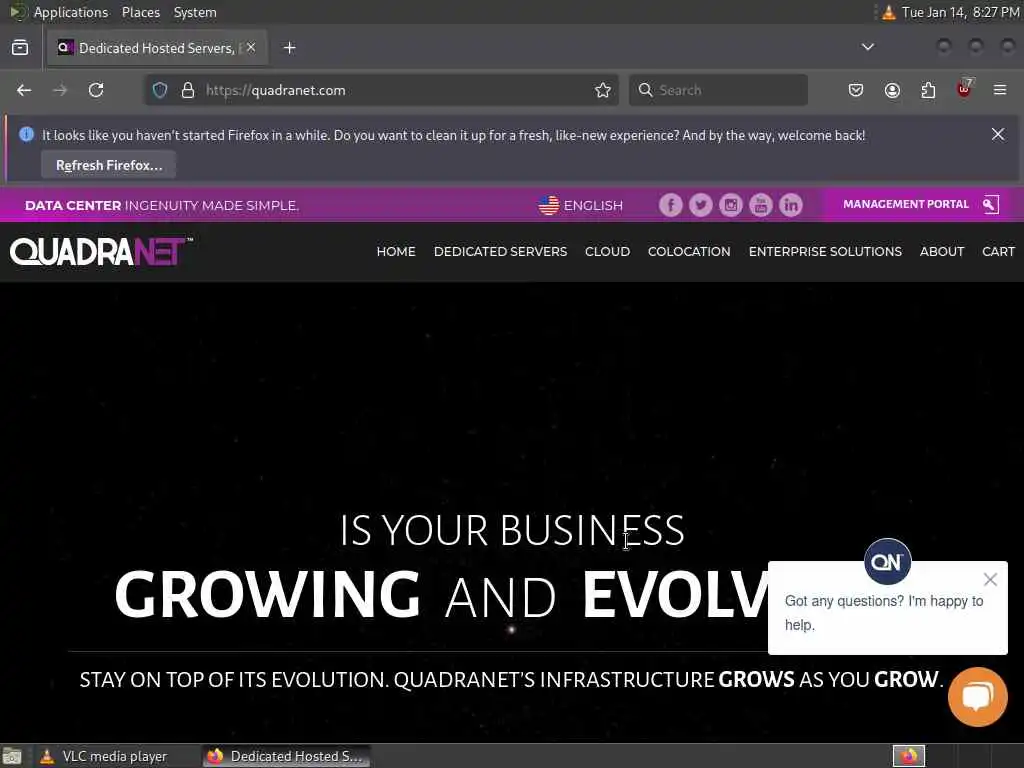Open the ENGLISH language selector
Viewport: 1024px width, 768px height.
coord(581,205)
